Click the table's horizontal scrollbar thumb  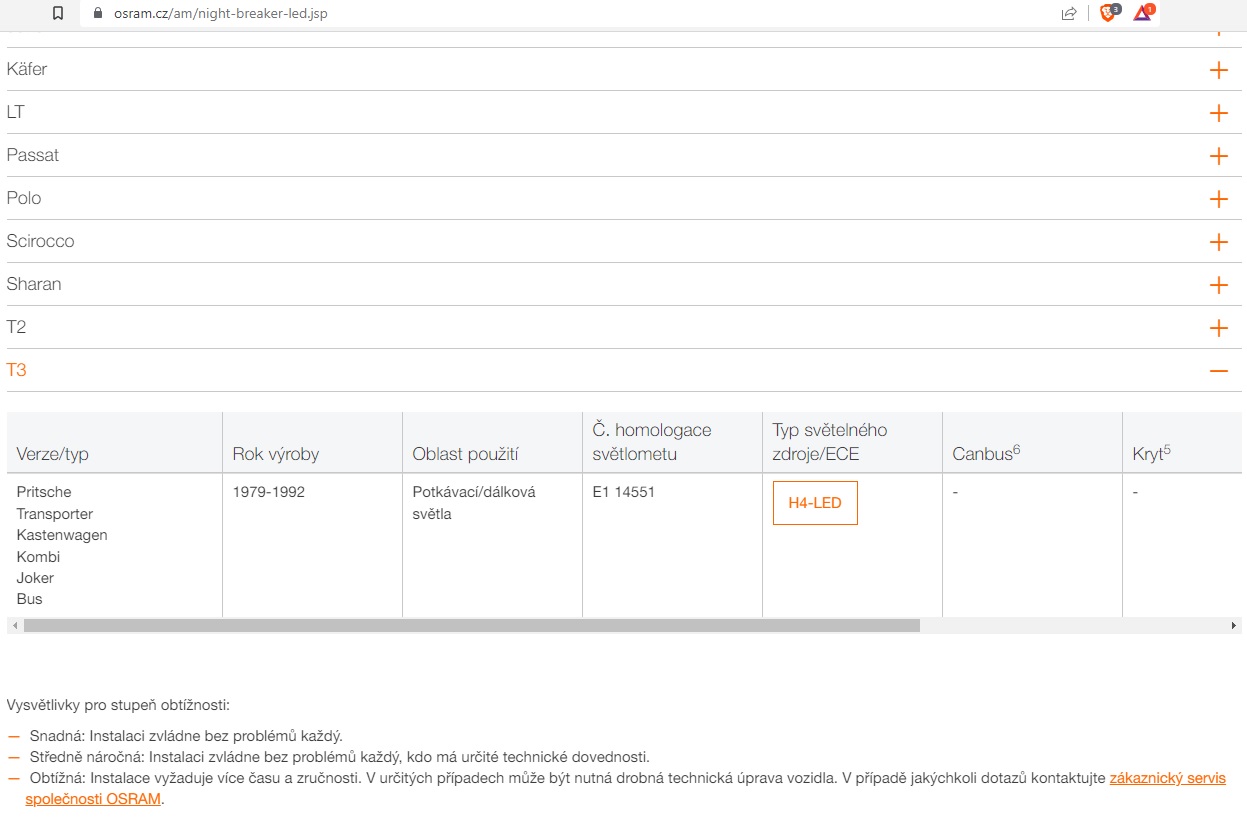point(471,625)
